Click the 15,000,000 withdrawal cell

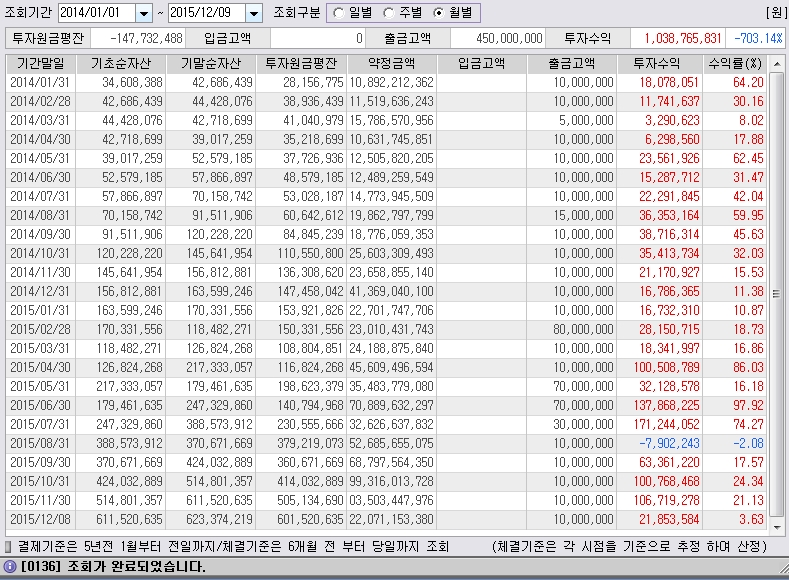(x=572, y=215)
